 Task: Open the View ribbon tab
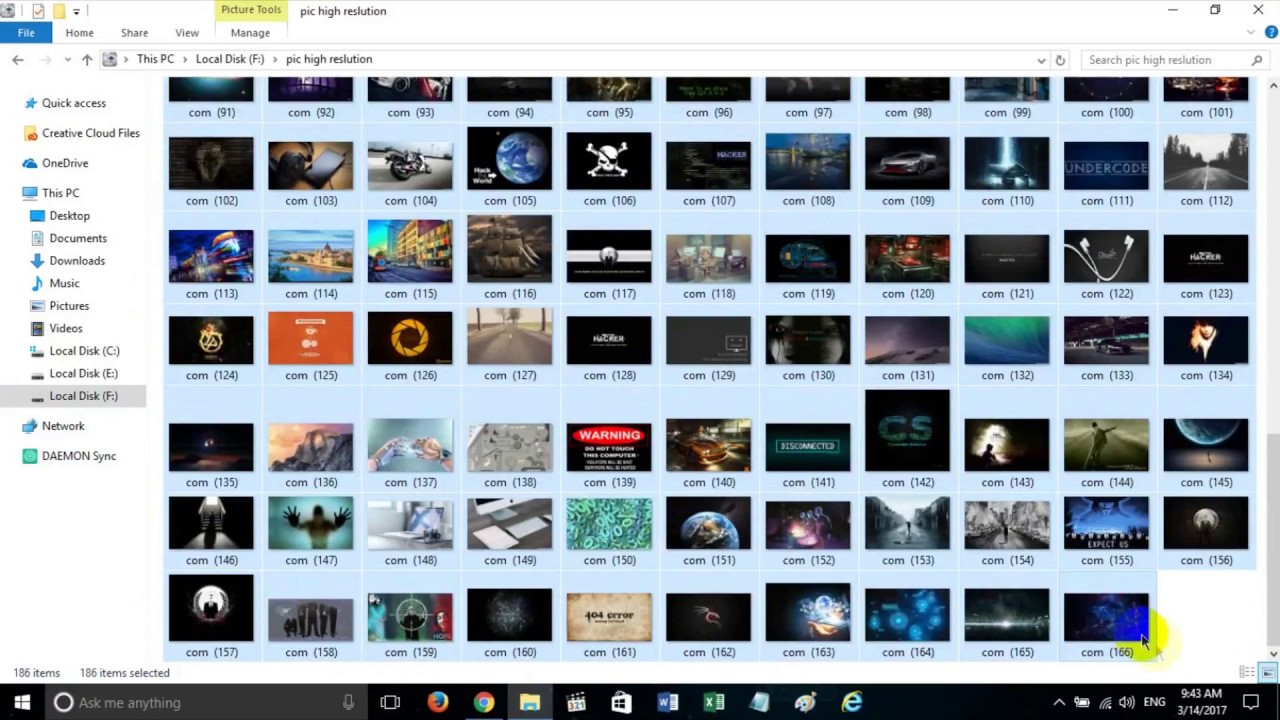187,33
